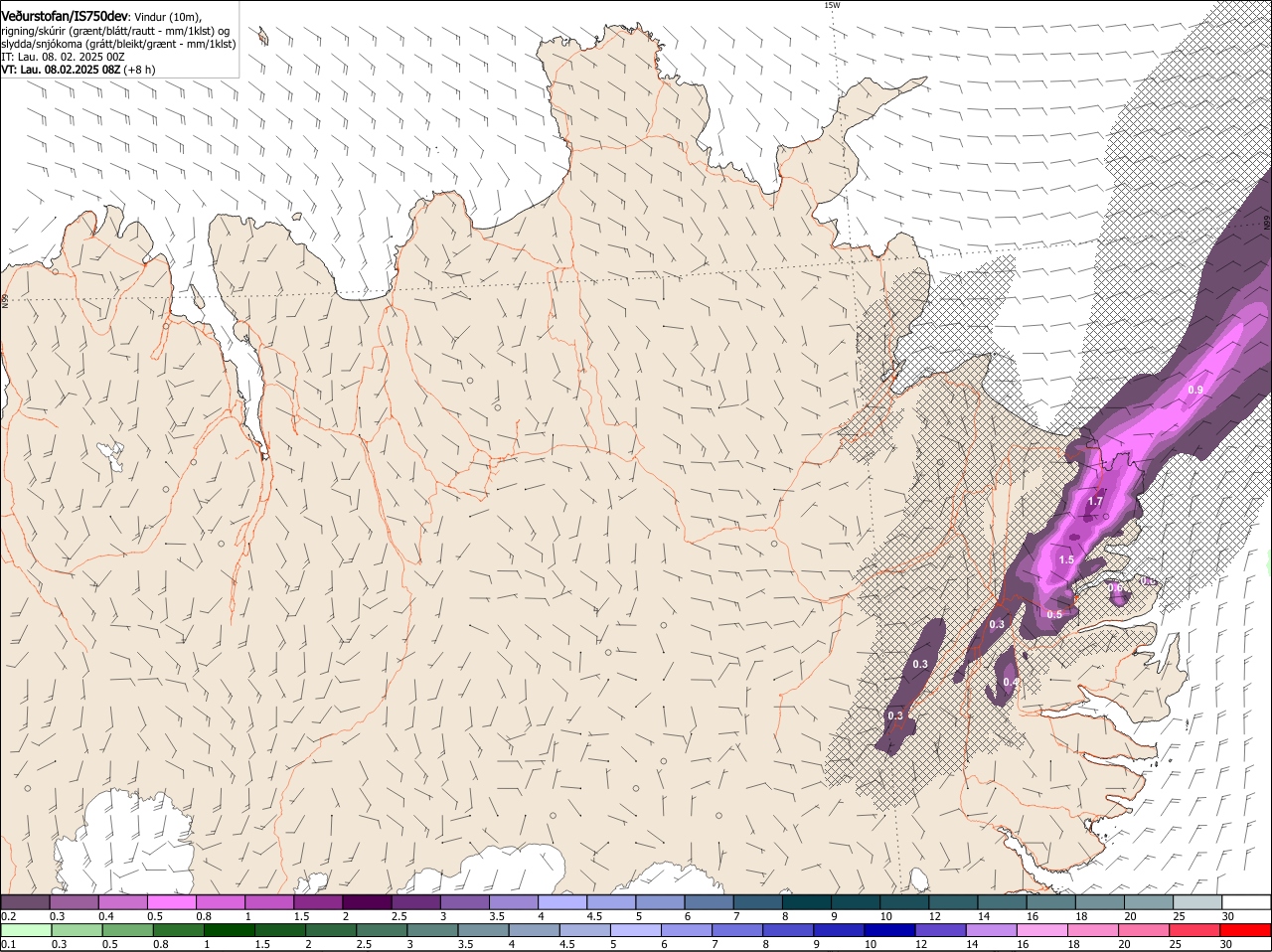Click the '15W' longitude label
The width and height of the screenshot is (1272, 952).
832,5
